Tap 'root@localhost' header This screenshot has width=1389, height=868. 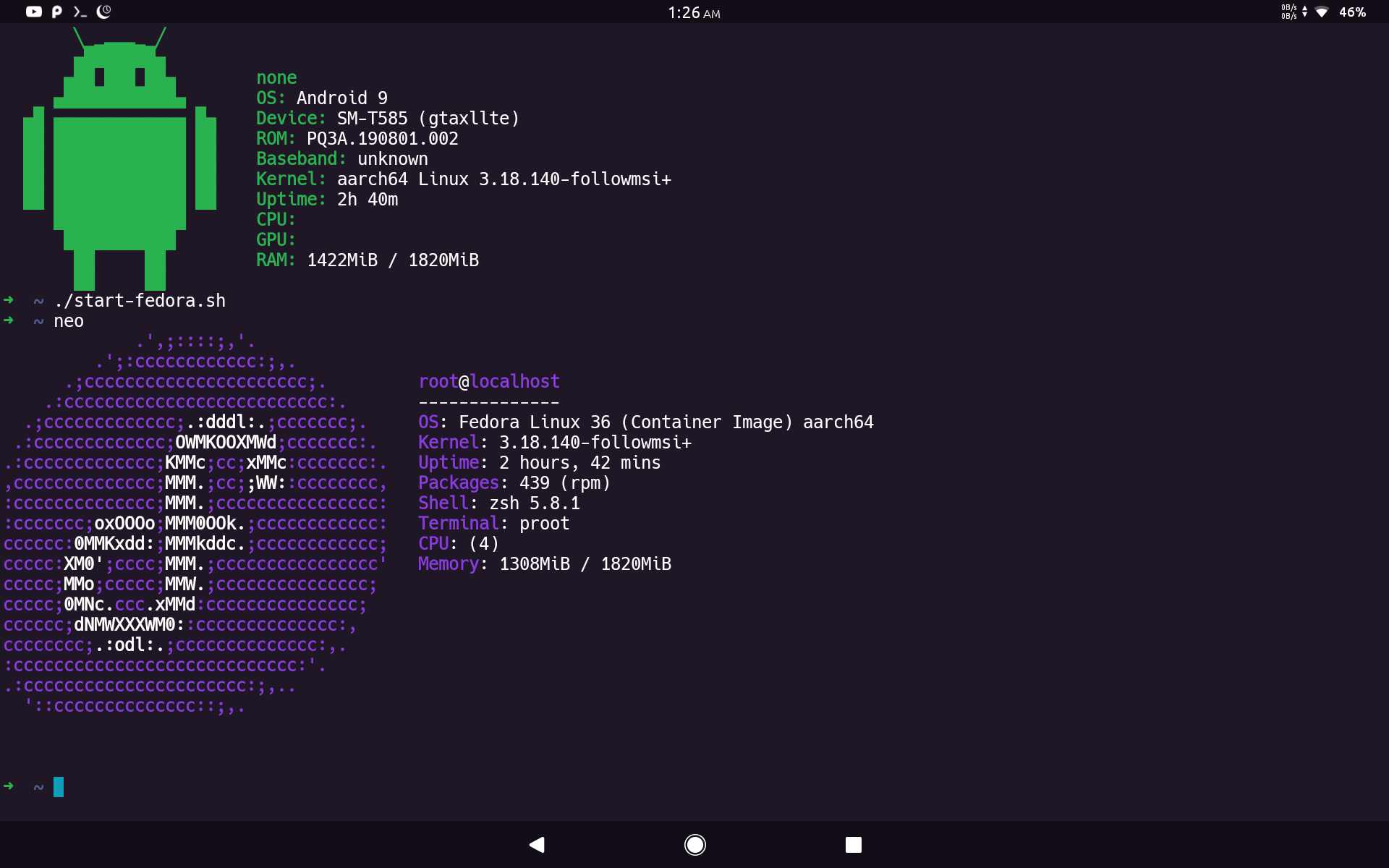coord(489,381)
